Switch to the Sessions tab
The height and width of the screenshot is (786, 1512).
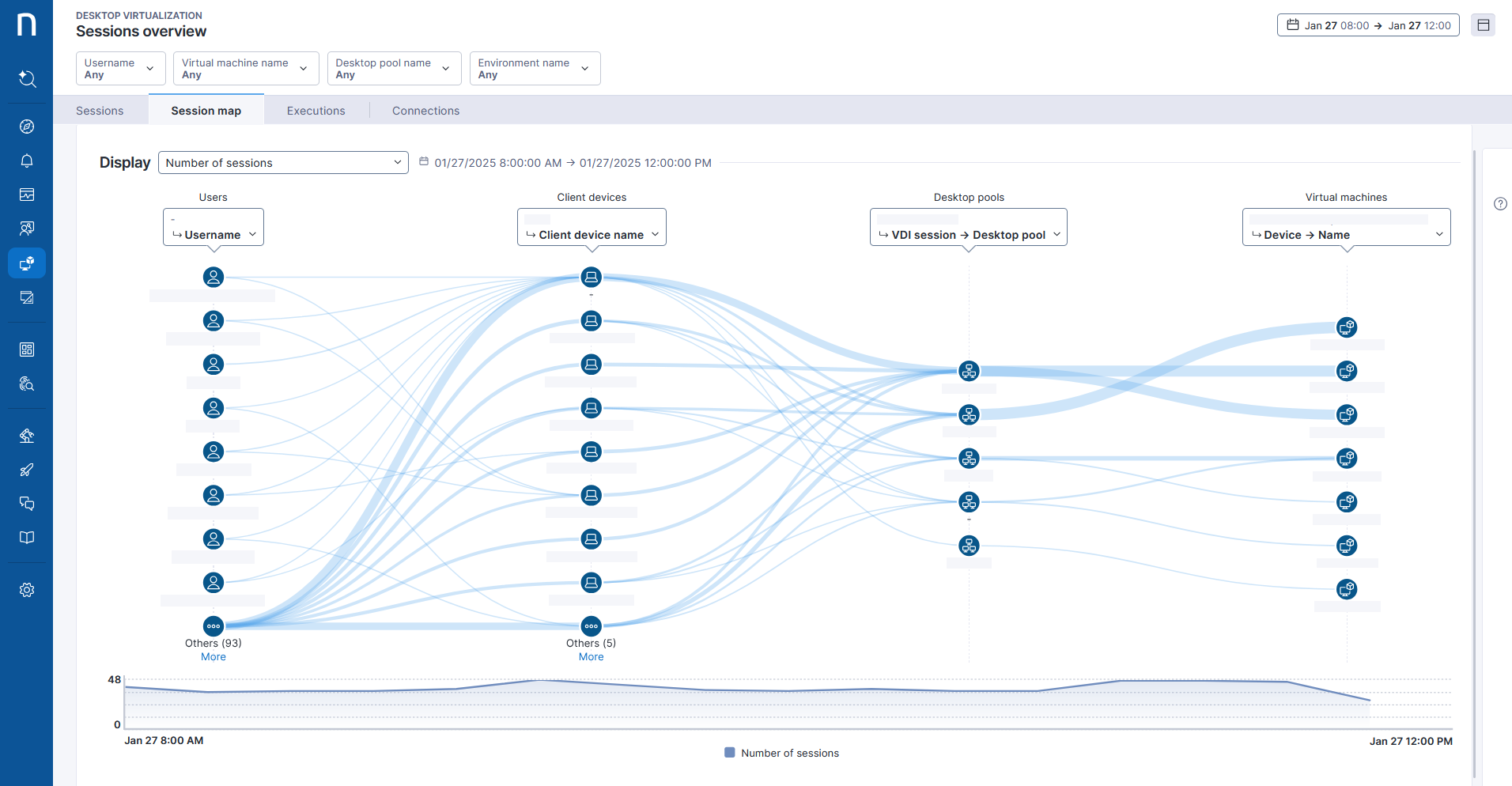point(100,111)
